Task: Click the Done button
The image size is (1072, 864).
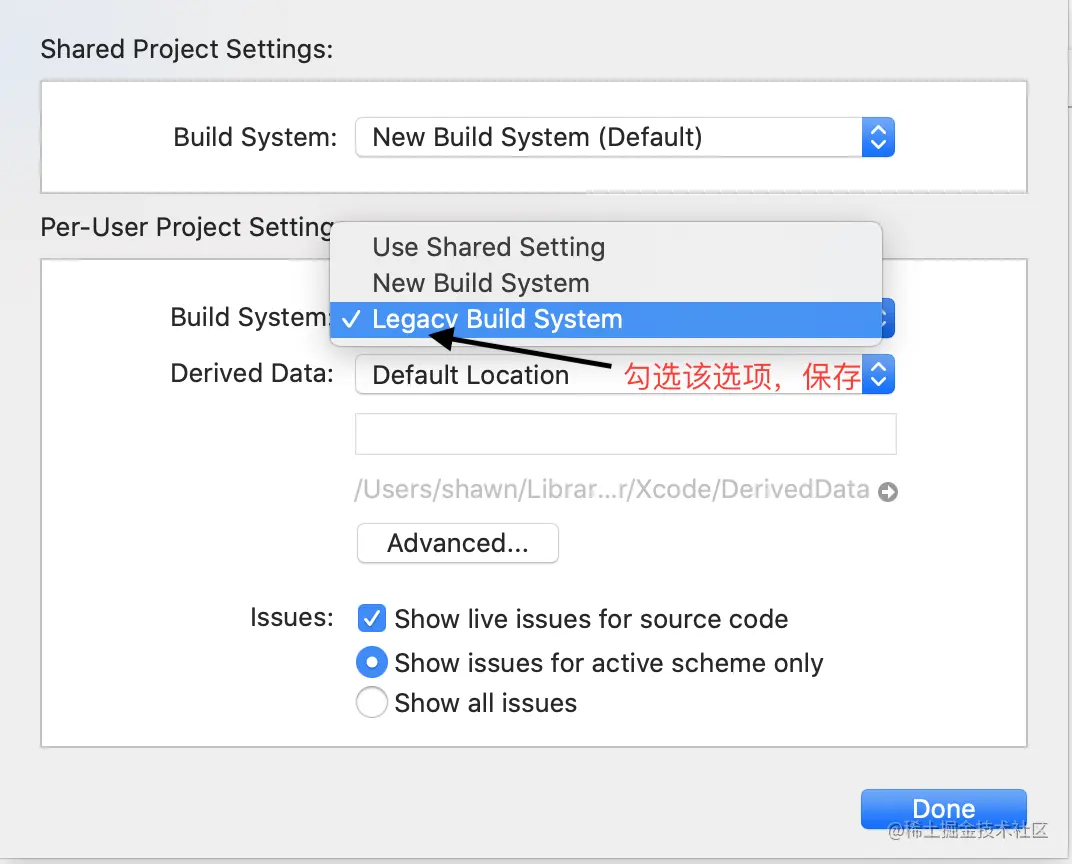Action: click(943, 808)
